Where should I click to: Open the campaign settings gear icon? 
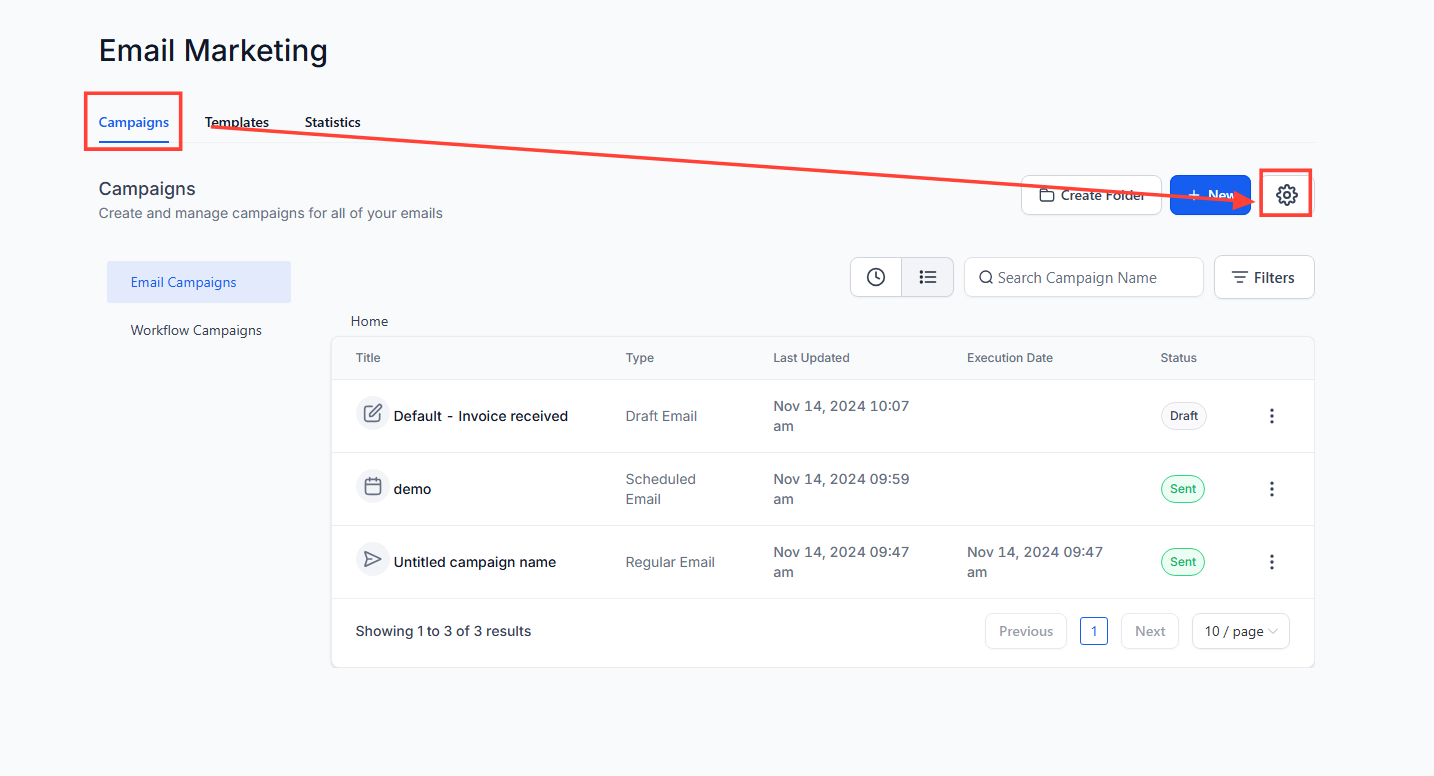[1286, 195]
